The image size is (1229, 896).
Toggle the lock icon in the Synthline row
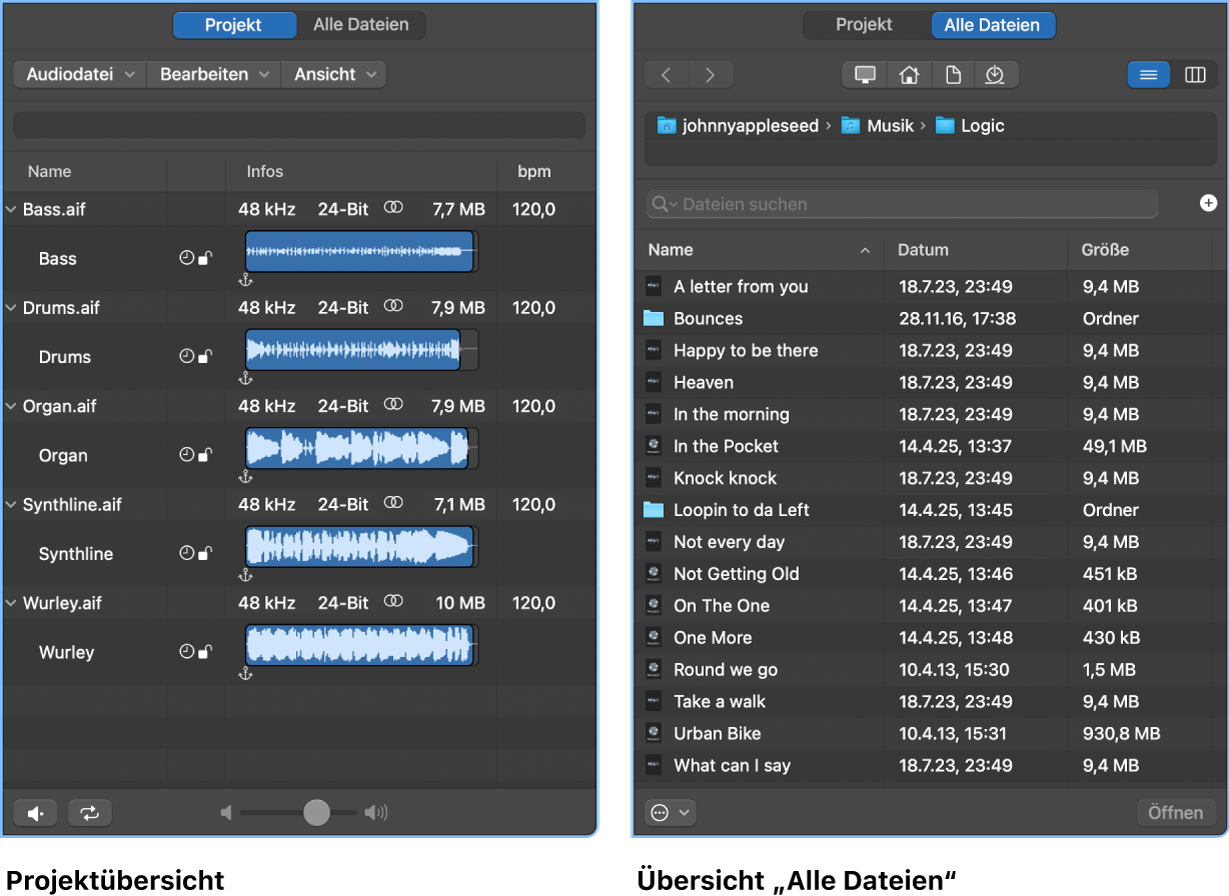click(x=205, y=553)
